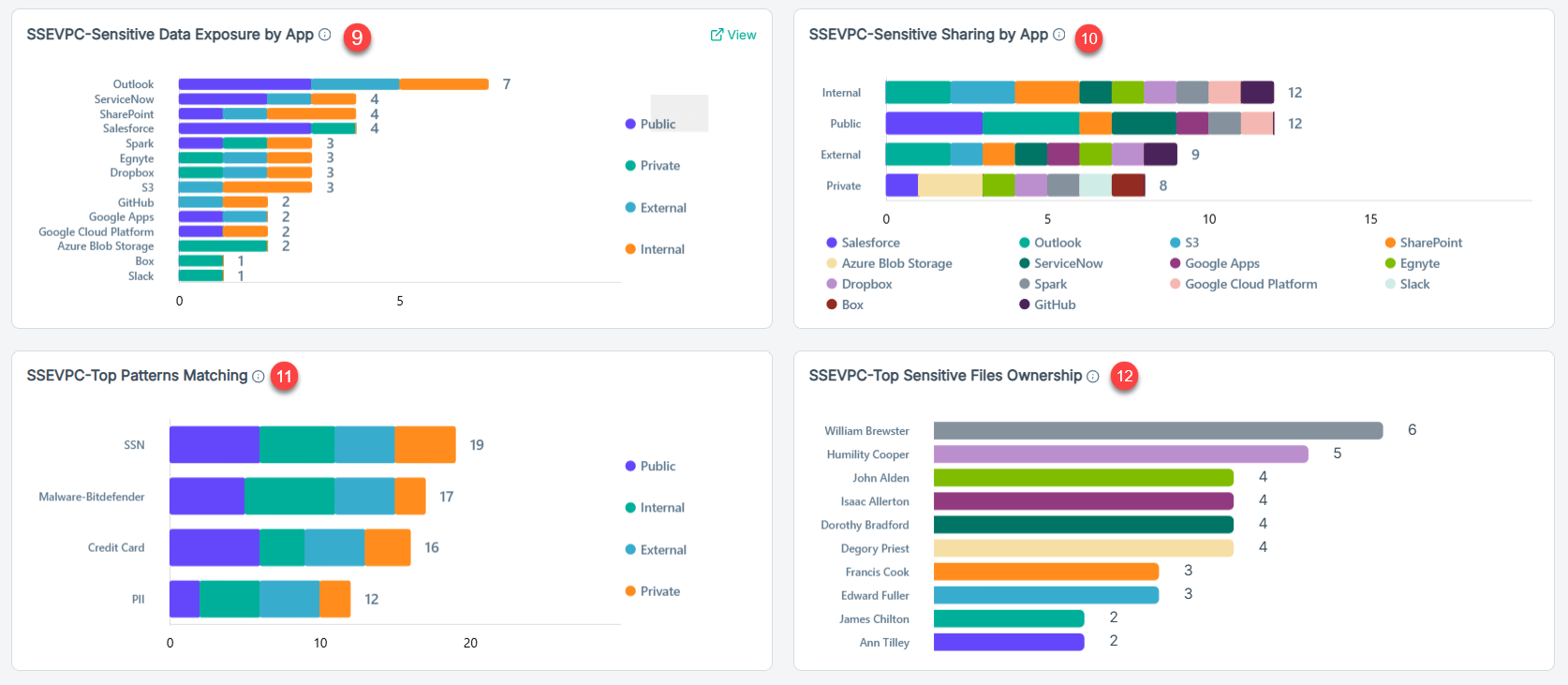The height and width of the screenshot is (685, 1568).
Task: Toggle Spark legend entry in Sensitive Sharing
Action: coord(1043,284)
